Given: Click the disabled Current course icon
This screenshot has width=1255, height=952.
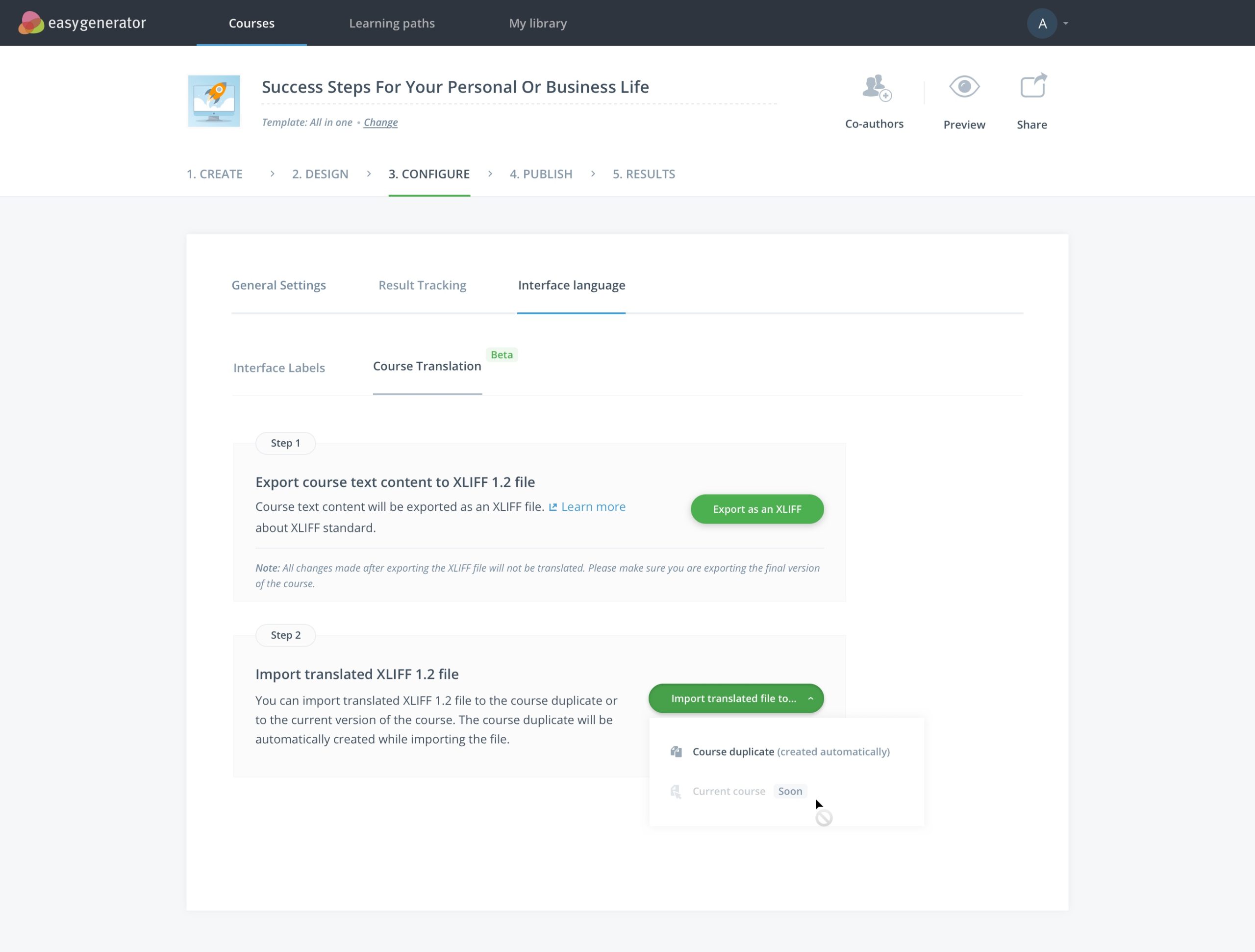Looking at the screenshot, I should click(x=675, y=791).
